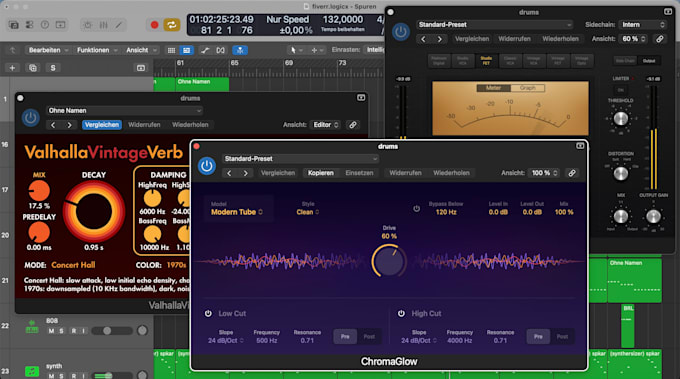
Task: Click Vergleichen in Valhalla plugin window
Action: point(101,125)
